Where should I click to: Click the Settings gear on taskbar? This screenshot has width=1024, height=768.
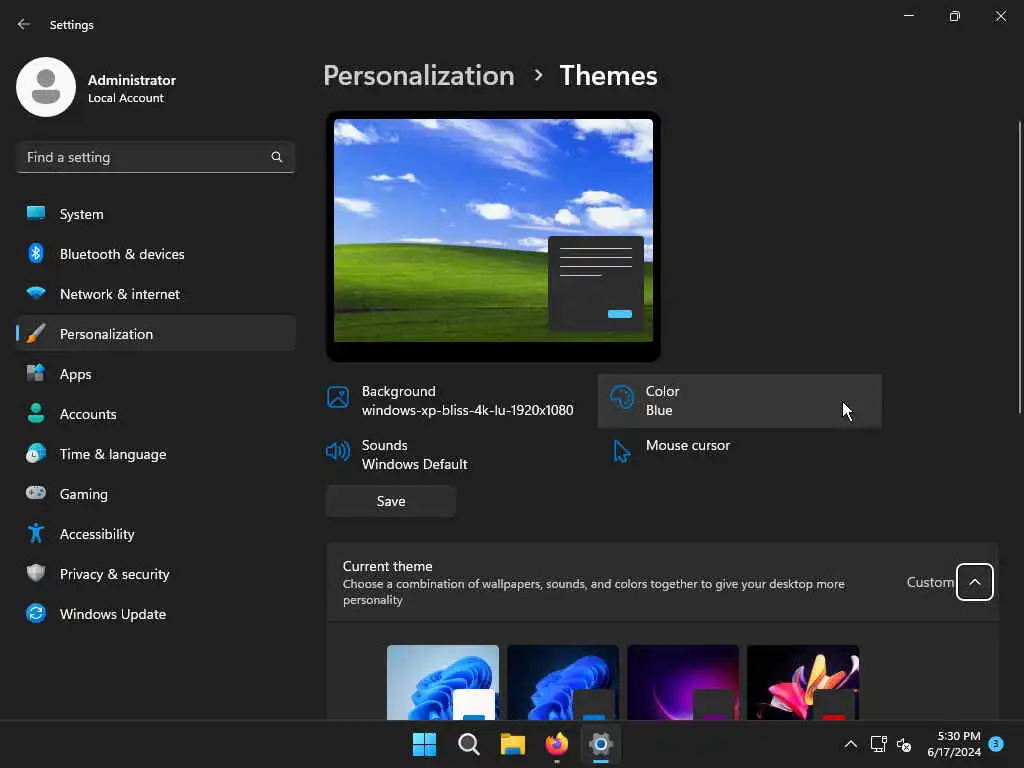point(601,744)
